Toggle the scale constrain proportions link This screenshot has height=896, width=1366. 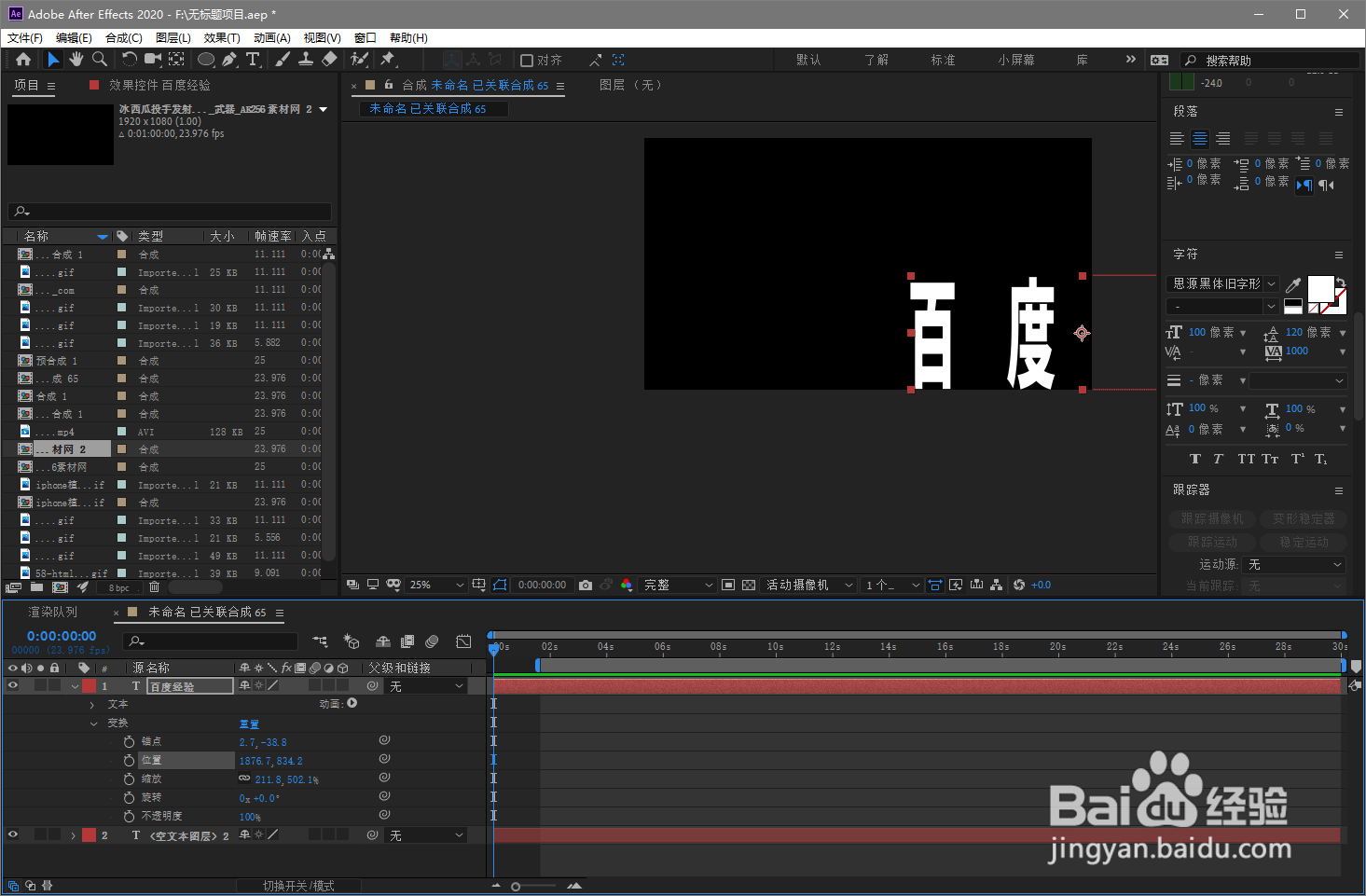244,779
